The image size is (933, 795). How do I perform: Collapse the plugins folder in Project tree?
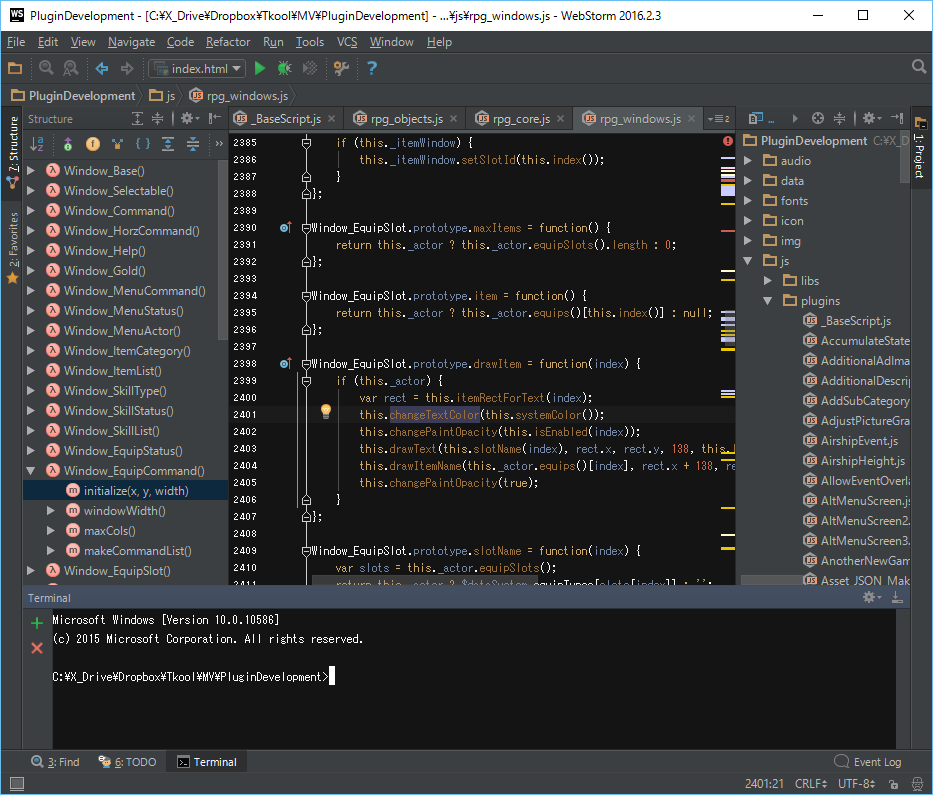(x=768, y=301)
